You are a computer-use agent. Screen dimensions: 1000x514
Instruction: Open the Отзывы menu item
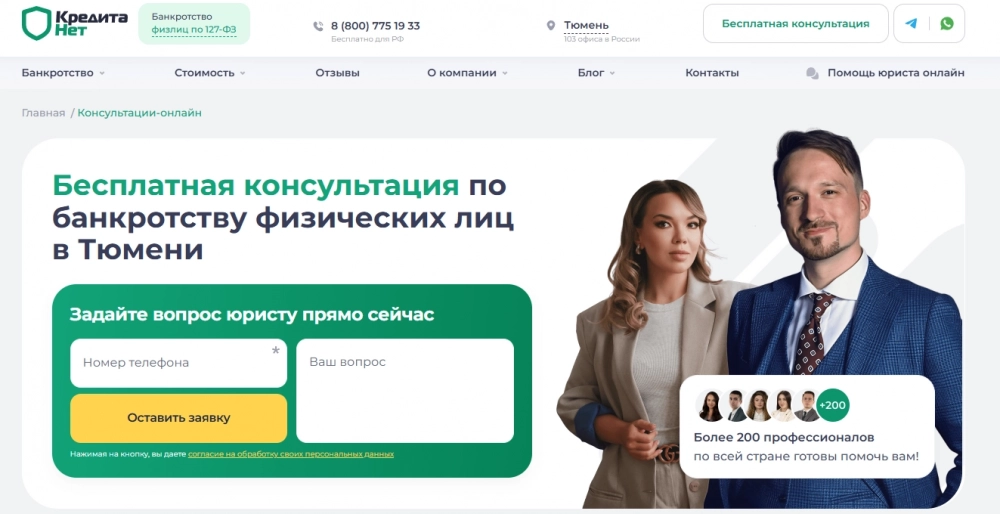pos(337,73)
